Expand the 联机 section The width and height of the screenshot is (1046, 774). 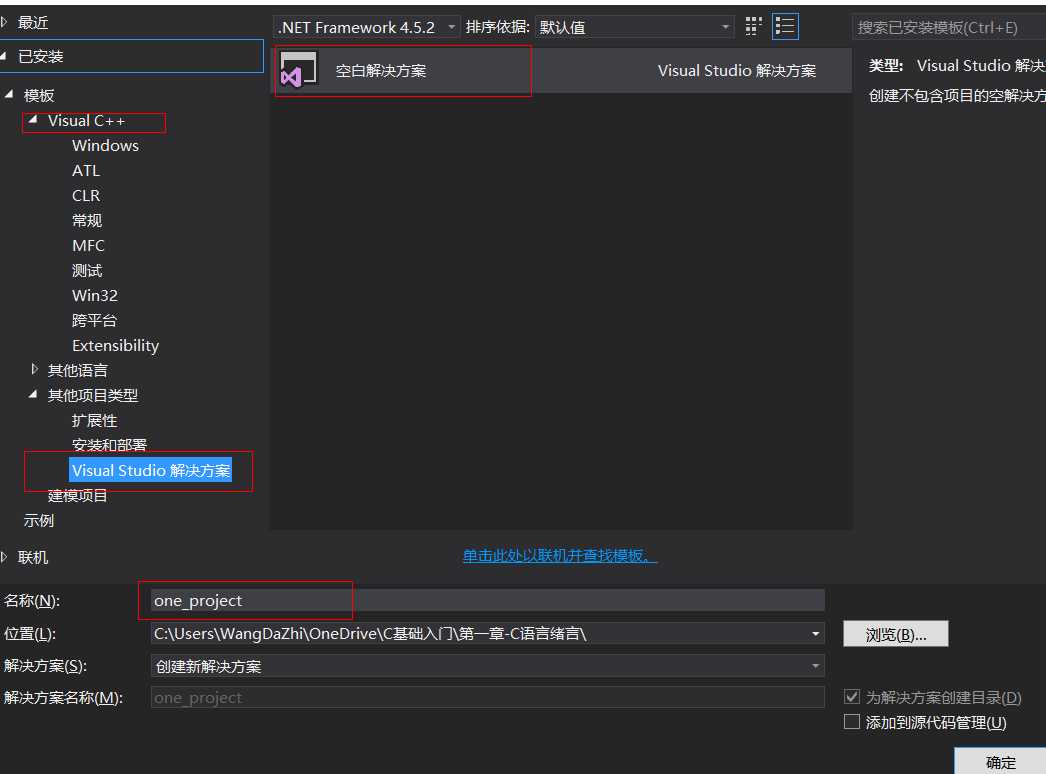(4, 556)
